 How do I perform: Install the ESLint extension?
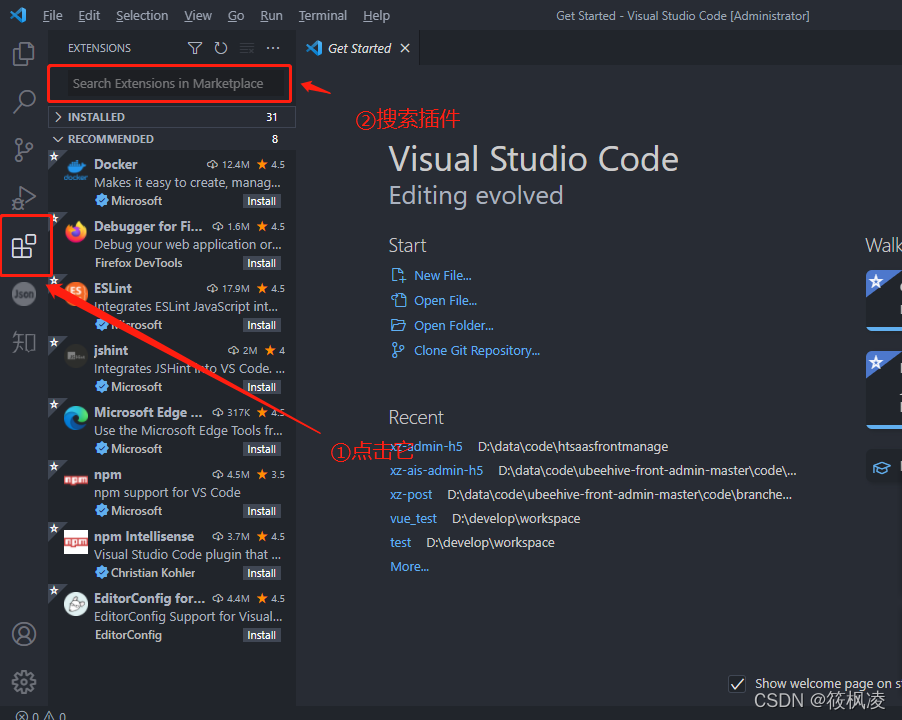coord(261,324)
